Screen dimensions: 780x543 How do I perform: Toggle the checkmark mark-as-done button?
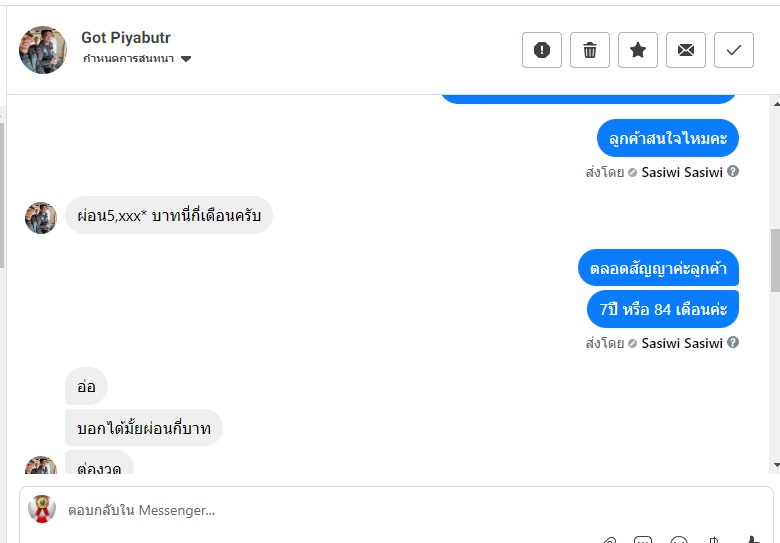[734, 50]
